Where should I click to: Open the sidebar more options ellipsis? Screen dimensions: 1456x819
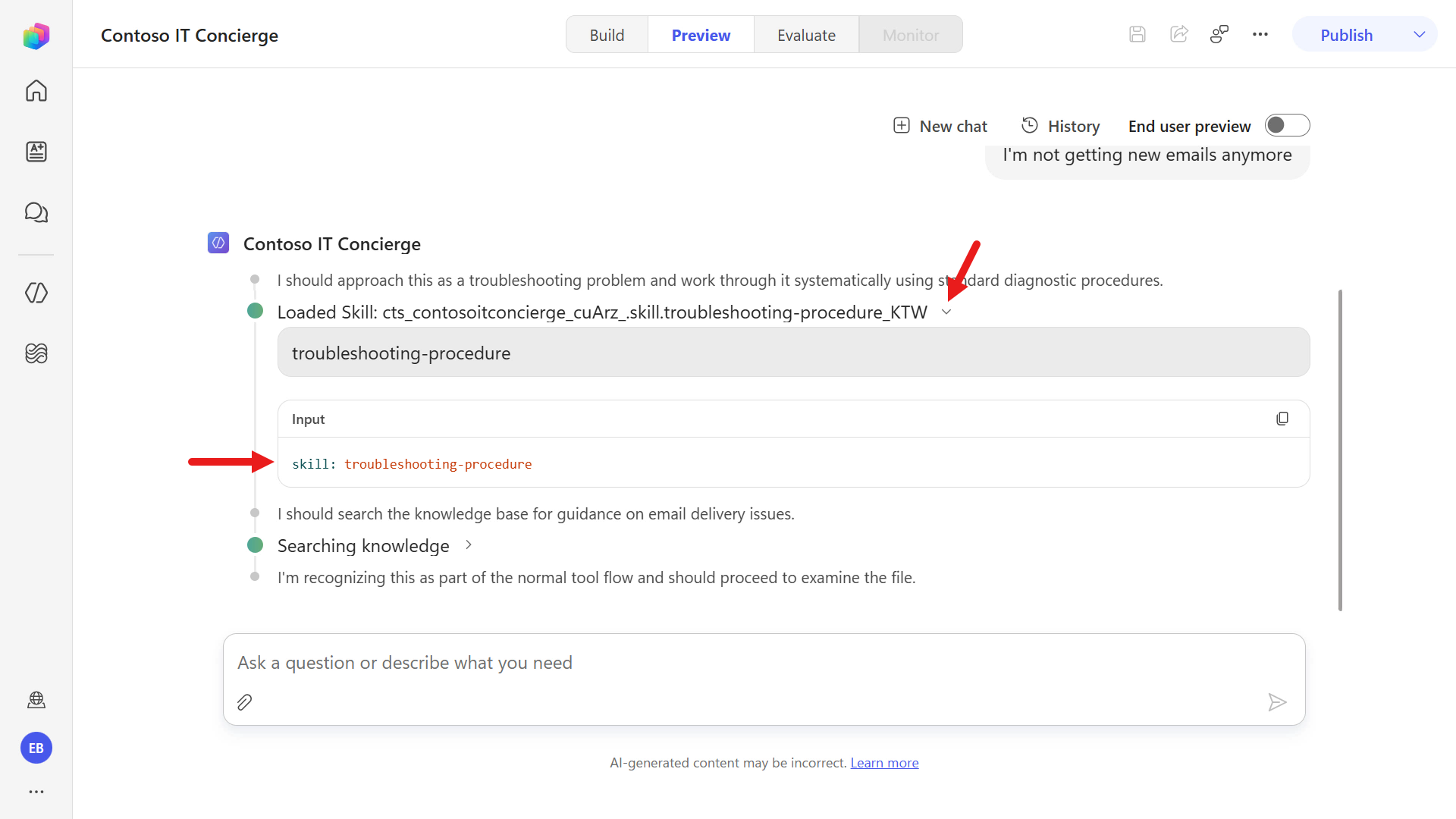36,792
